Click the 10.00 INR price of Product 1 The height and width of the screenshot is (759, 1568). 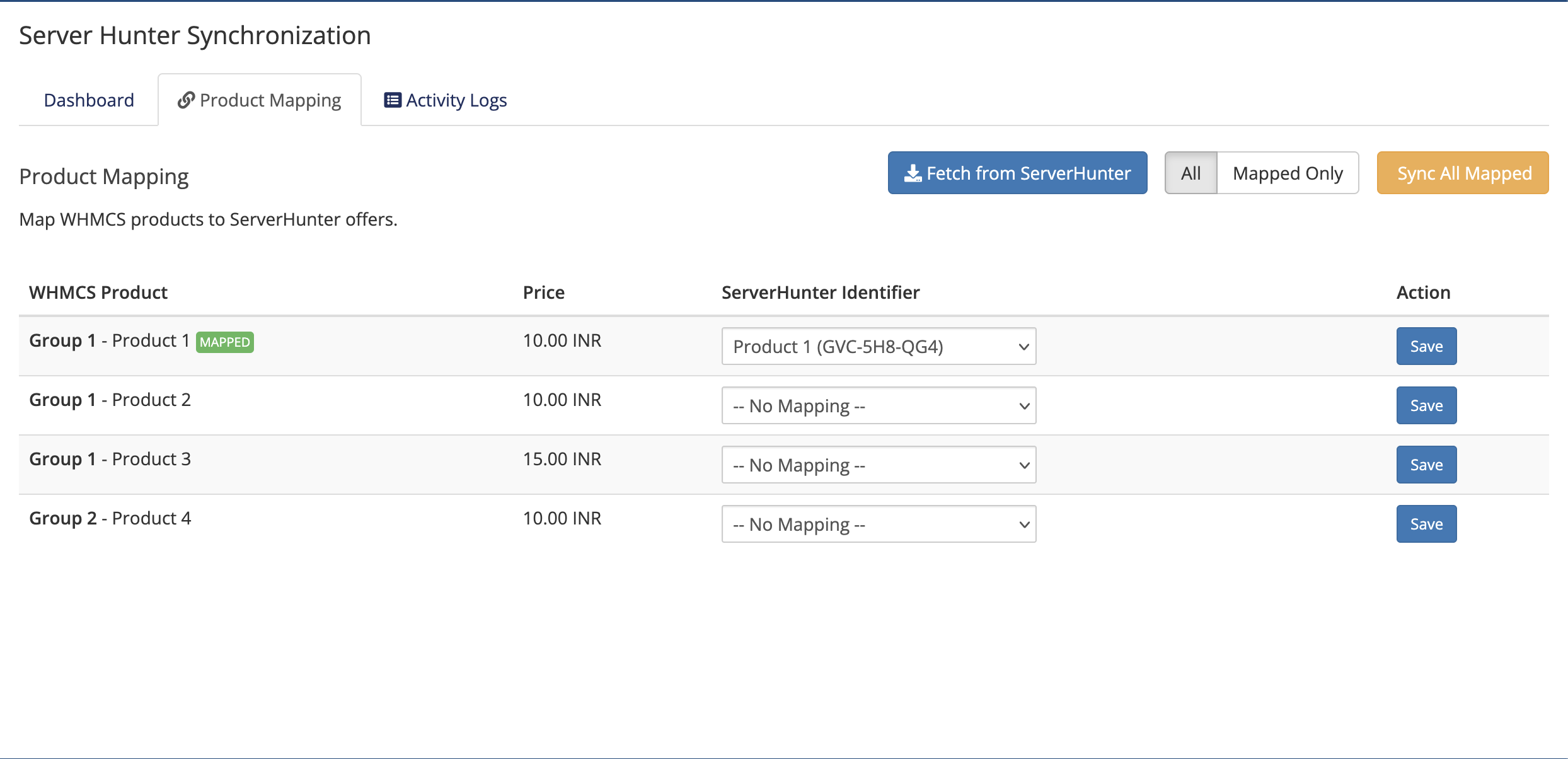[562, 340]
